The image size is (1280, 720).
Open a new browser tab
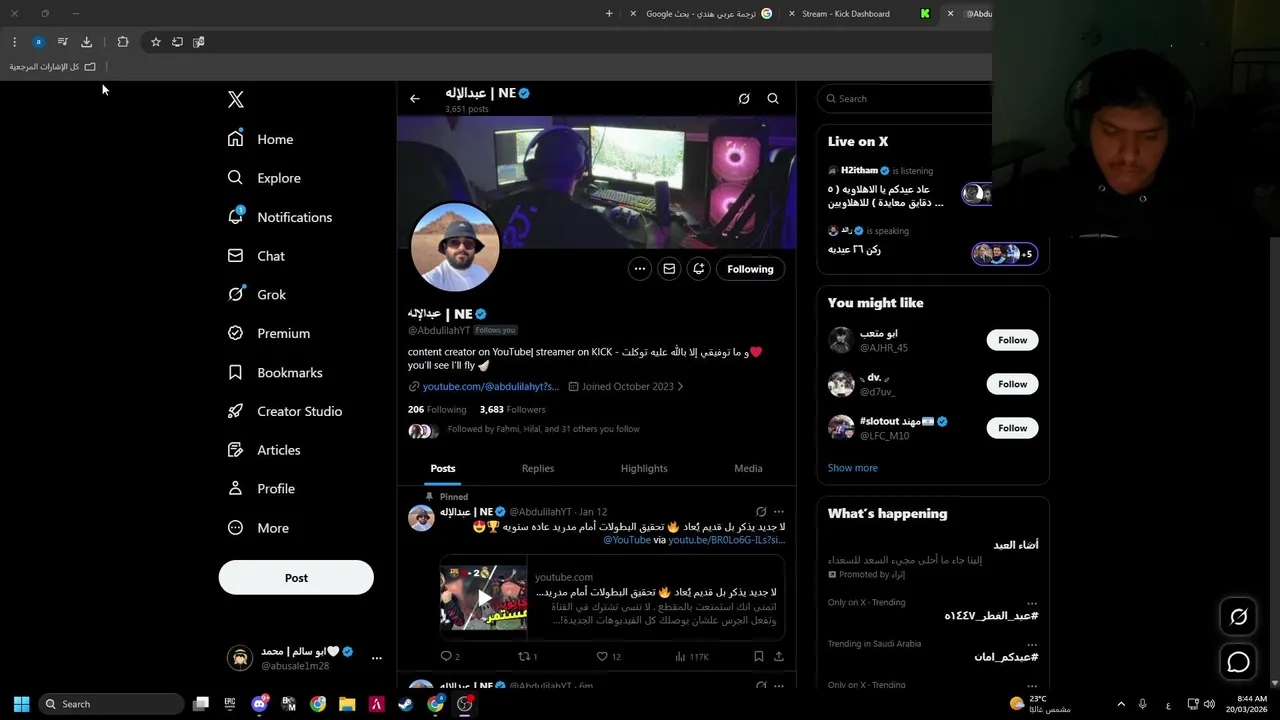[x=609, y=14]
